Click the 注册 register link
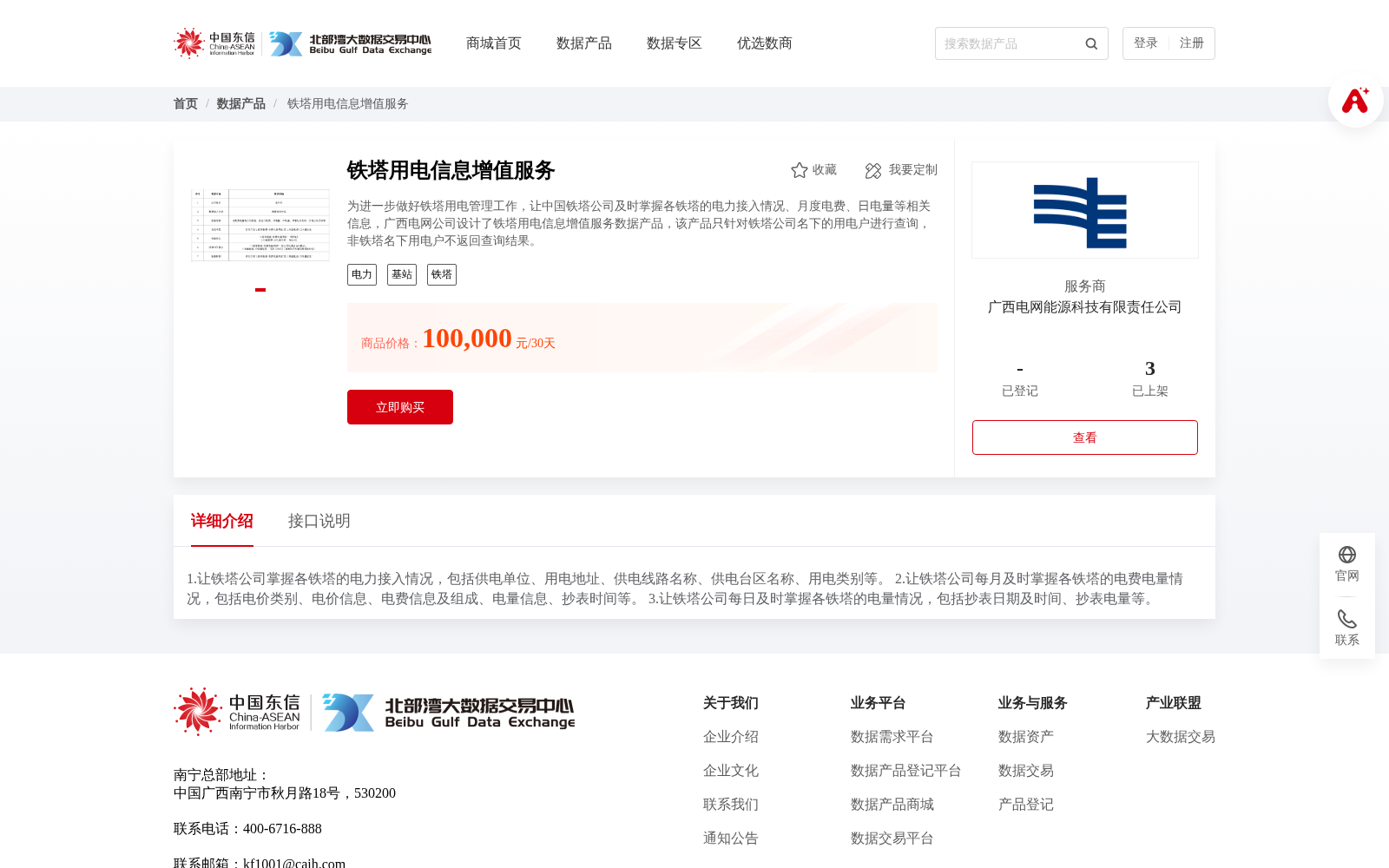The image size is (1389, 868). coord(1192,43)
